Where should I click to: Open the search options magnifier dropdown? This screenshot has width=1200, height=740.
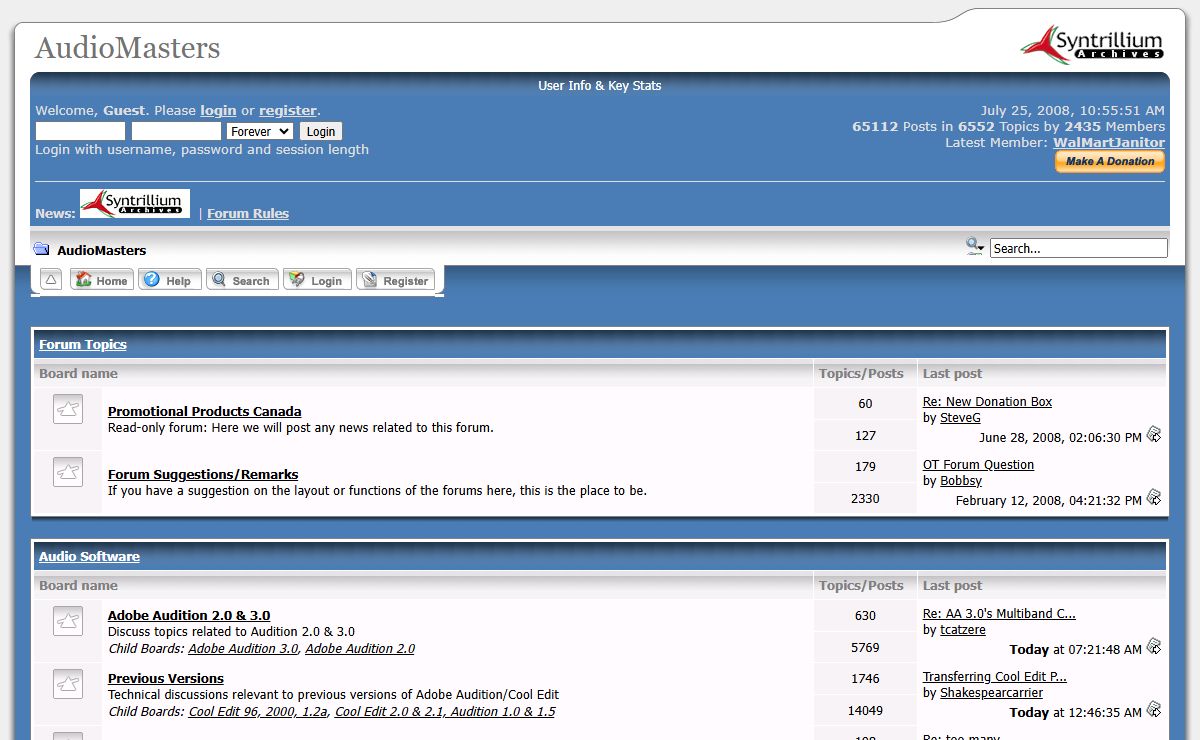975,246
